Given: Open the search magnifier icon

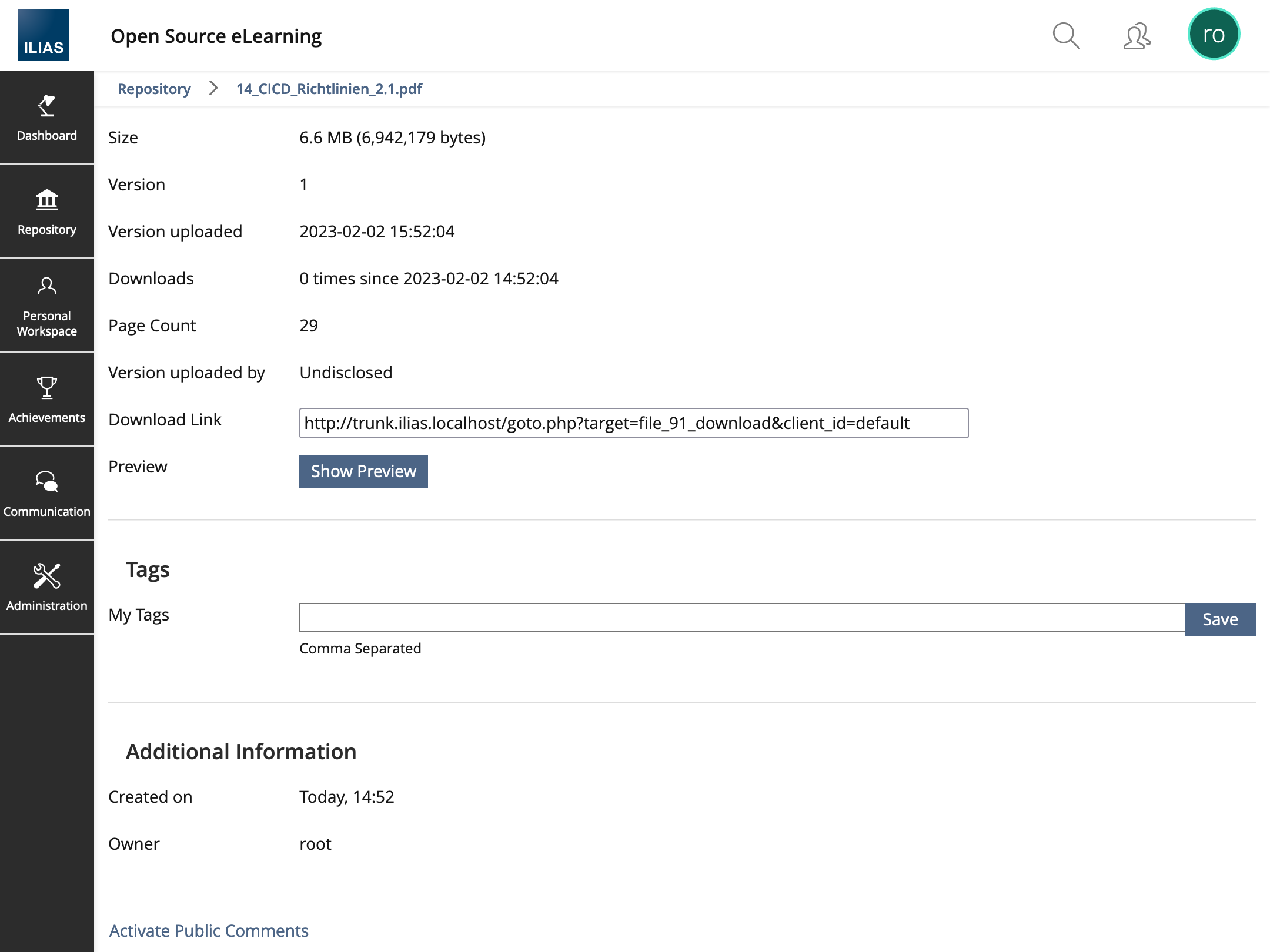Looking at the screenshot, I should [1065, 36].
